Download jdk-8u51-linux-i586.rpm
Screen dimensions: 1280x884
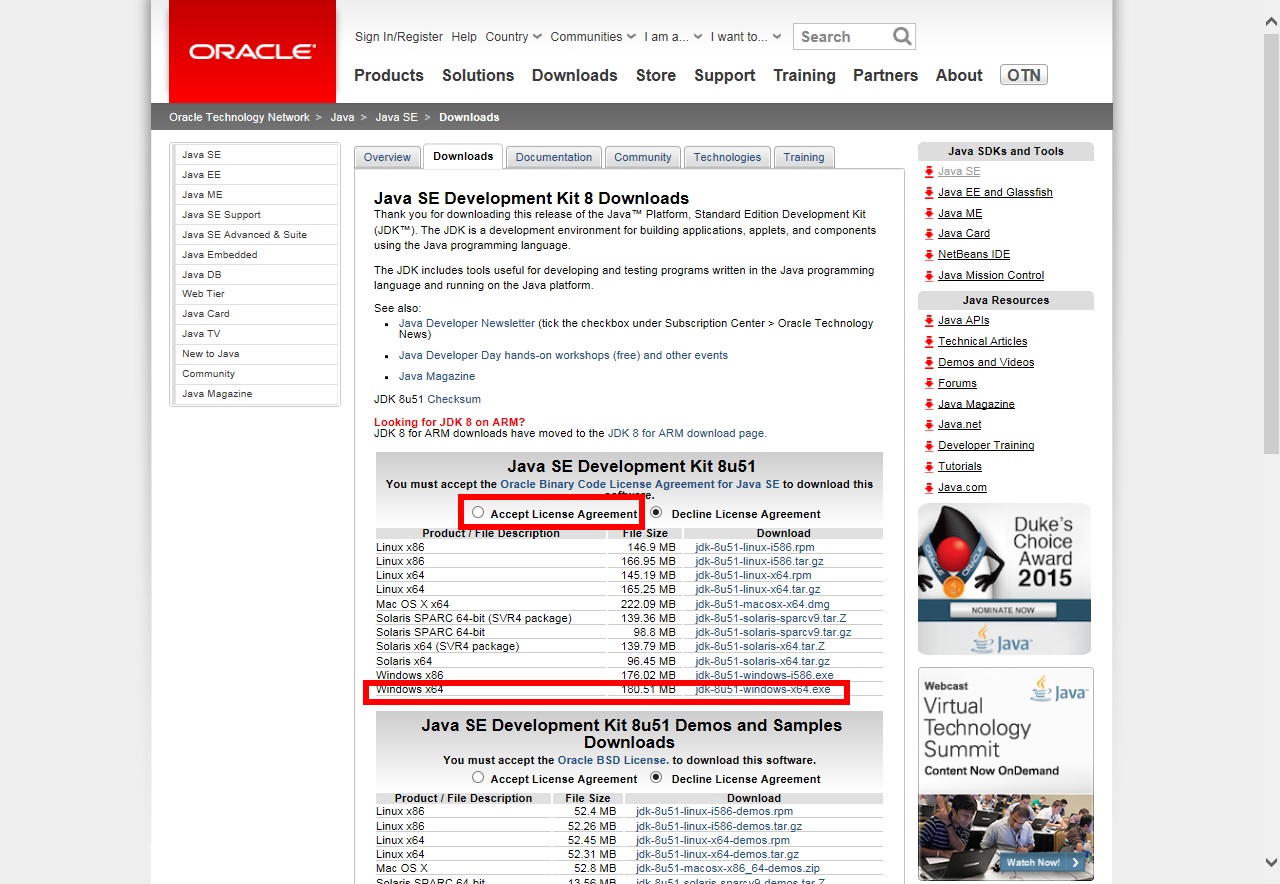click(x=755, y=547)
